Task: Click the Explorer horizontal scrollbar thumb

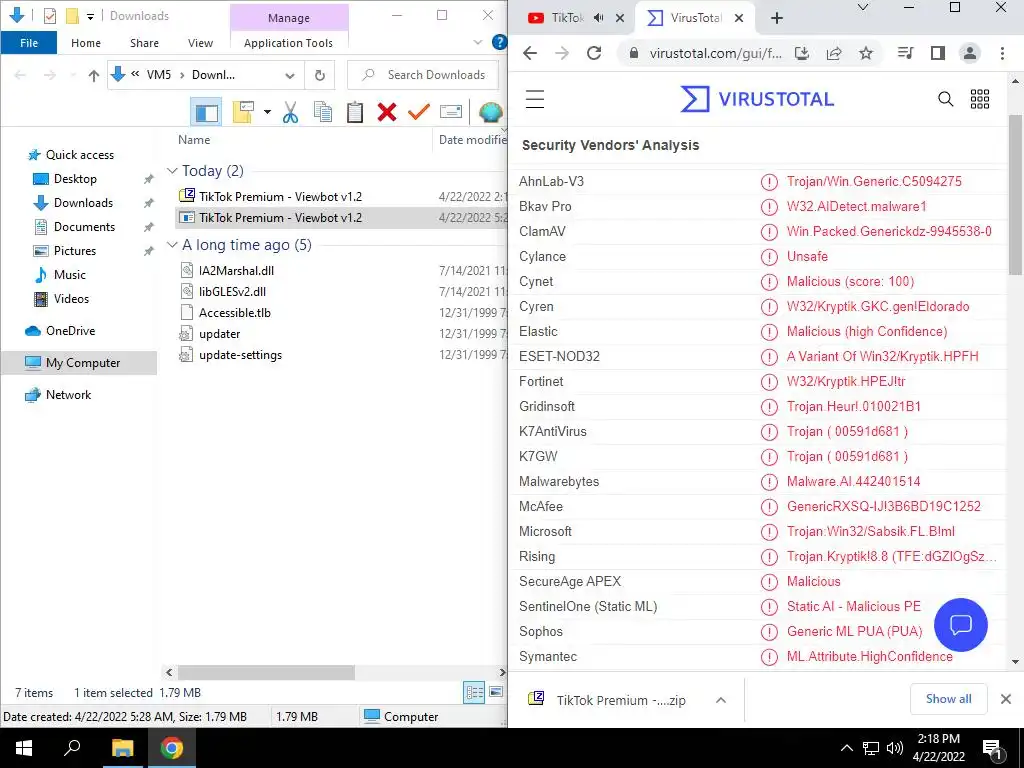Action: point(266,672)
